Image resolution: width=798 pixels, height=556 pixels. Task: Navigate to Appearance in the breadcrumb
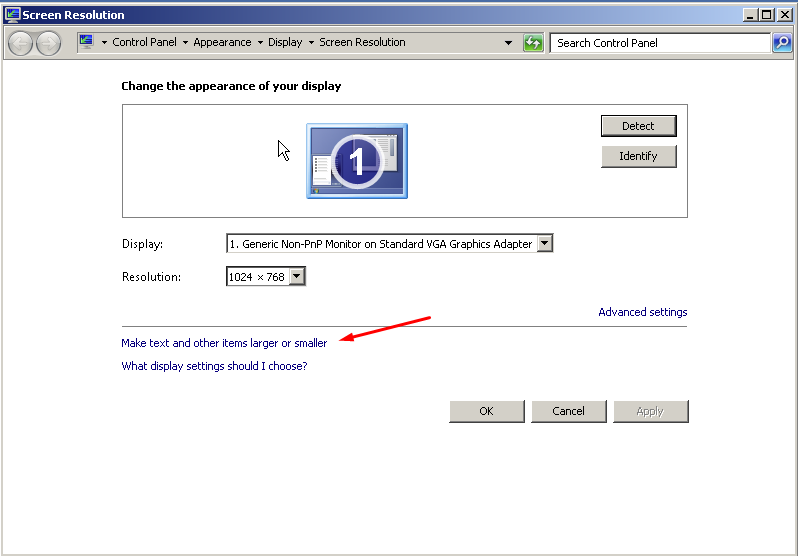pos(222,43)
